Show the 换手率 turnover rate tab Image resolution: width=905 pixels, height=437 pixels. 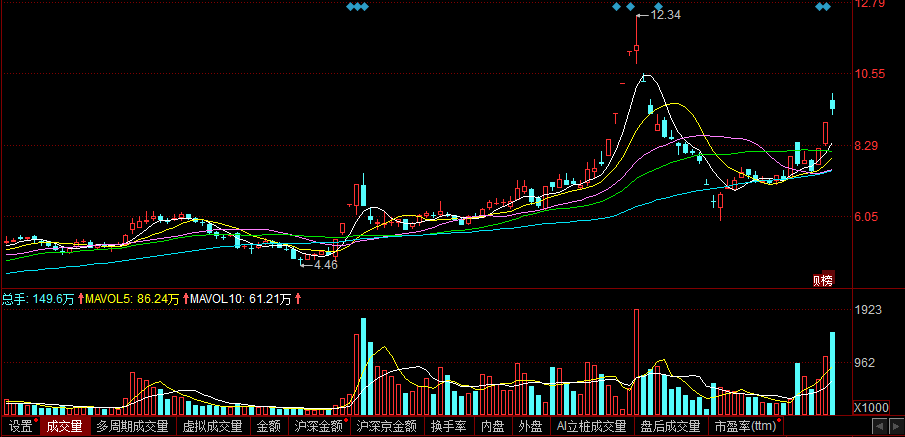click(x=449, y=427)
